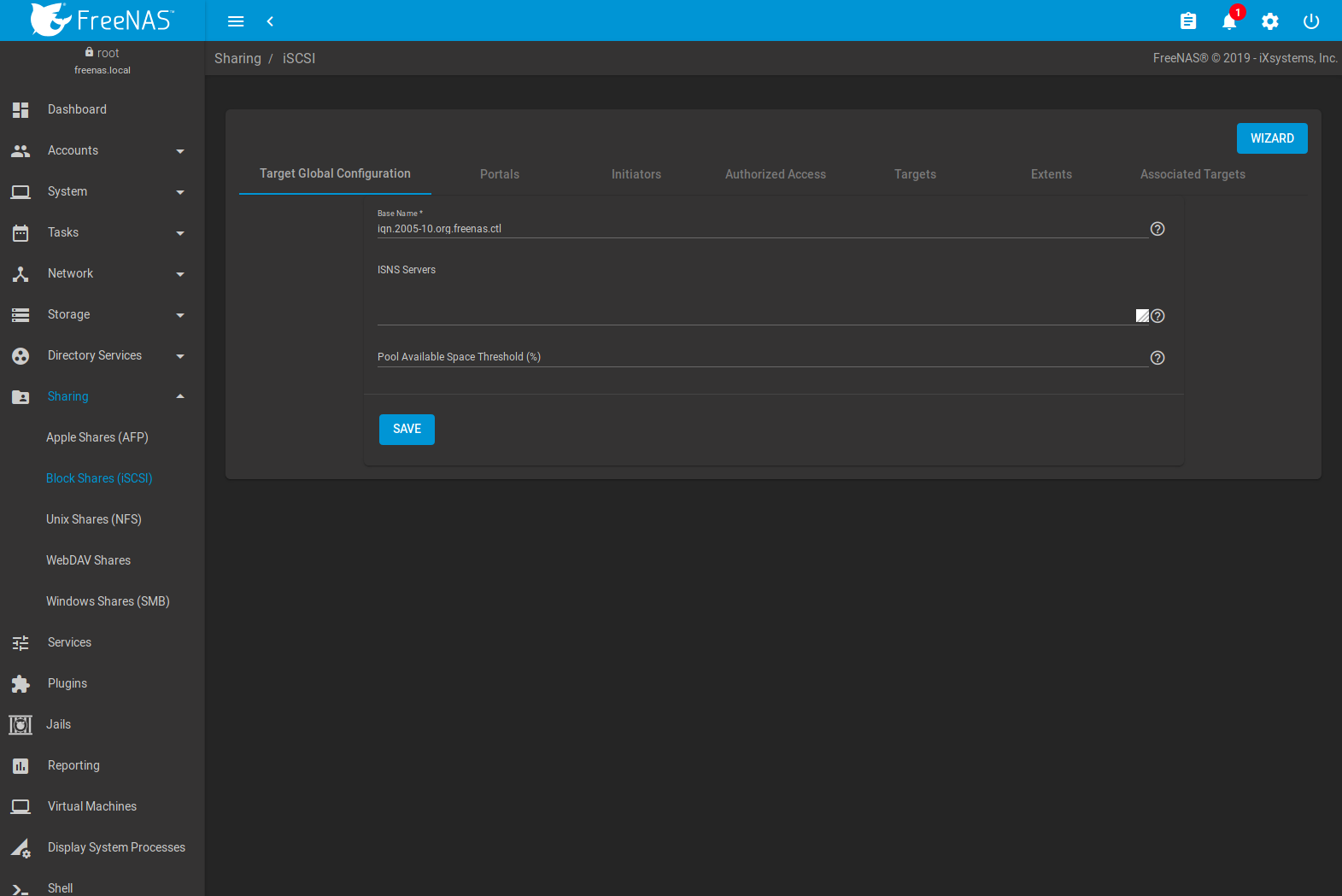Click the FreeNAS logo
Image resolution: width=1342 pixels, height=896 pixels.
[x=103, y=20]
